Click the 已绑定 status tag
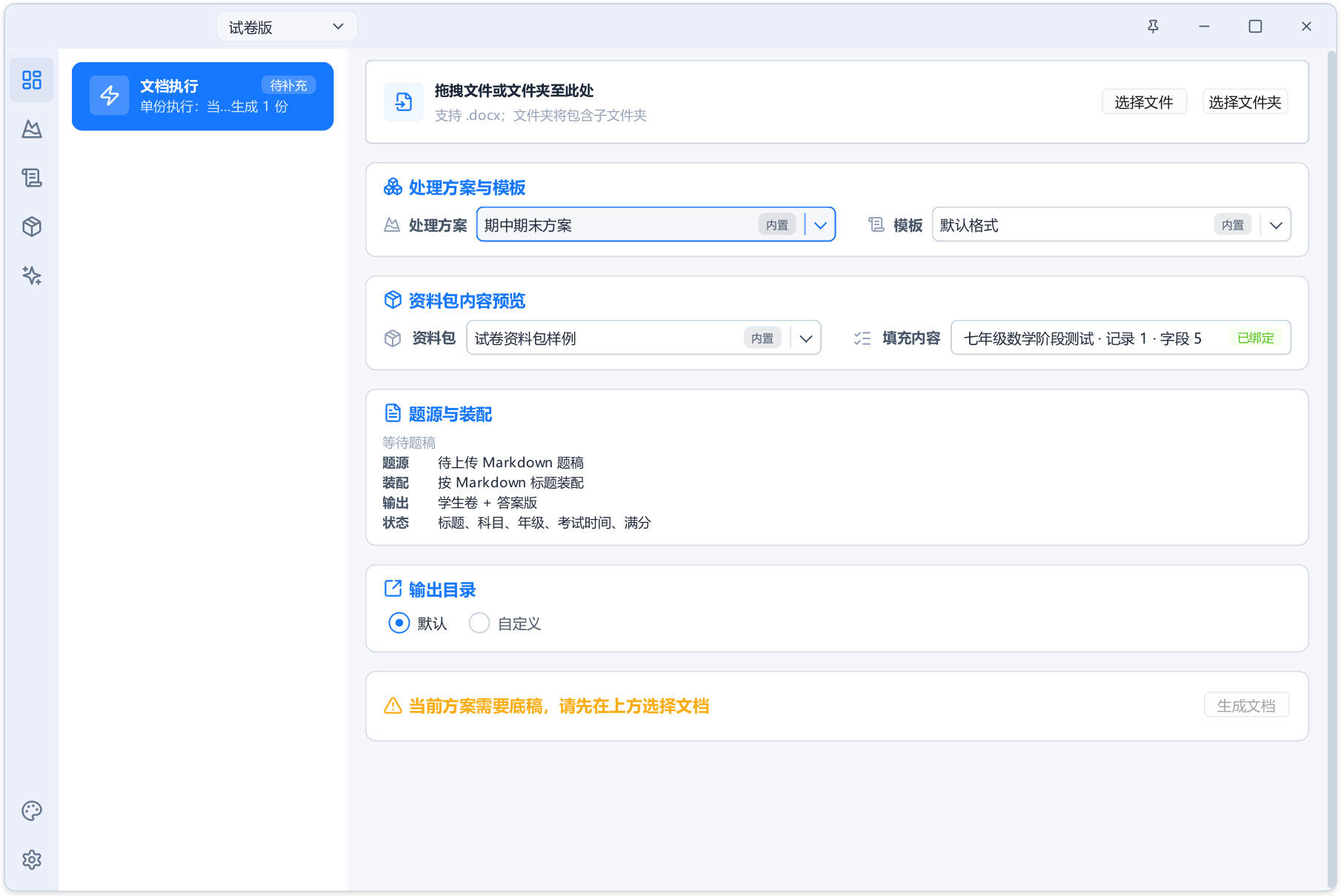1341x896 pixels. coord(1256,338)
